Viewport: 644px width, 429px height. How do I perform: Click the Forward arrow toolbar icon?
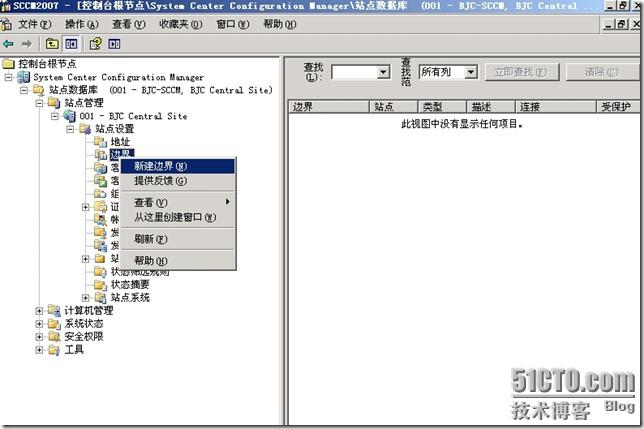27,44
